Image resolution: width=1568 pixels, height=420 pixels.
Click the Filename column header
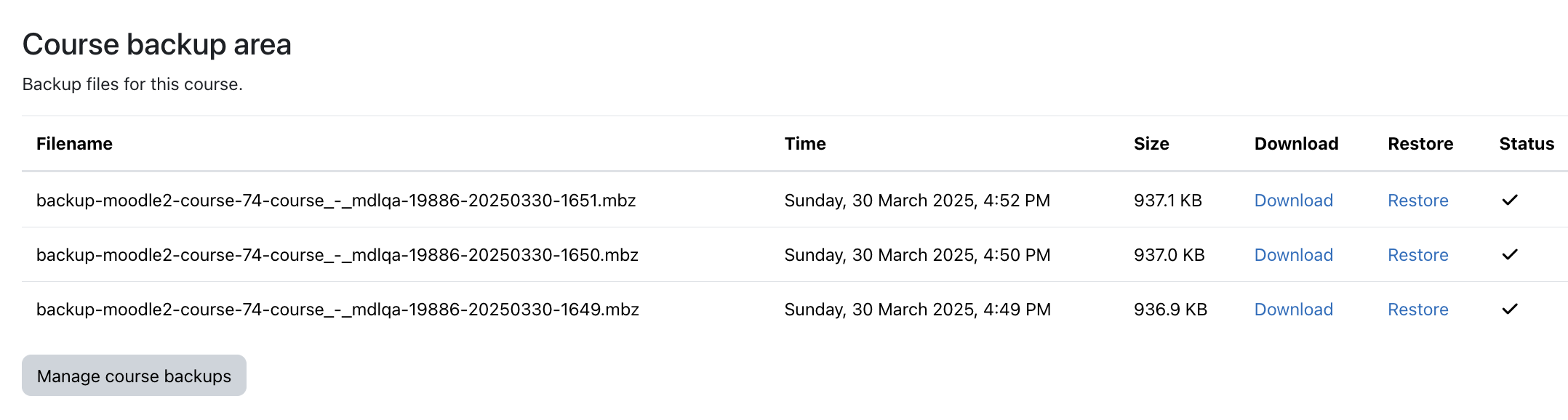click(x=74, y=144)
